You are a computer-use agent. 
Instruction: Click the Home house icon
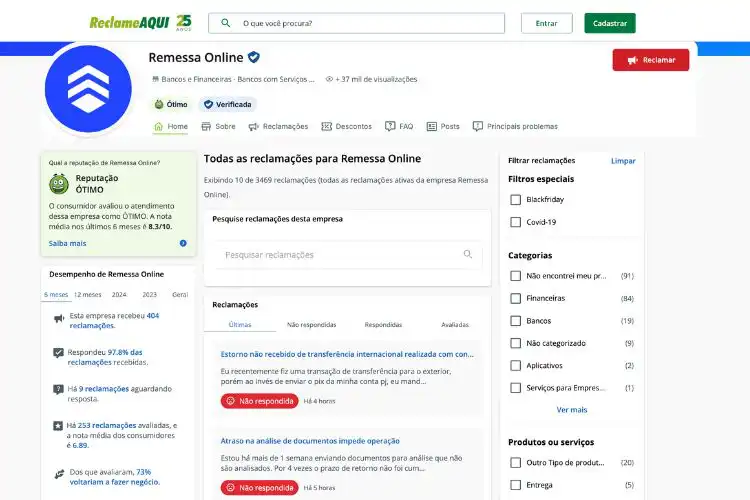point(159,126)
